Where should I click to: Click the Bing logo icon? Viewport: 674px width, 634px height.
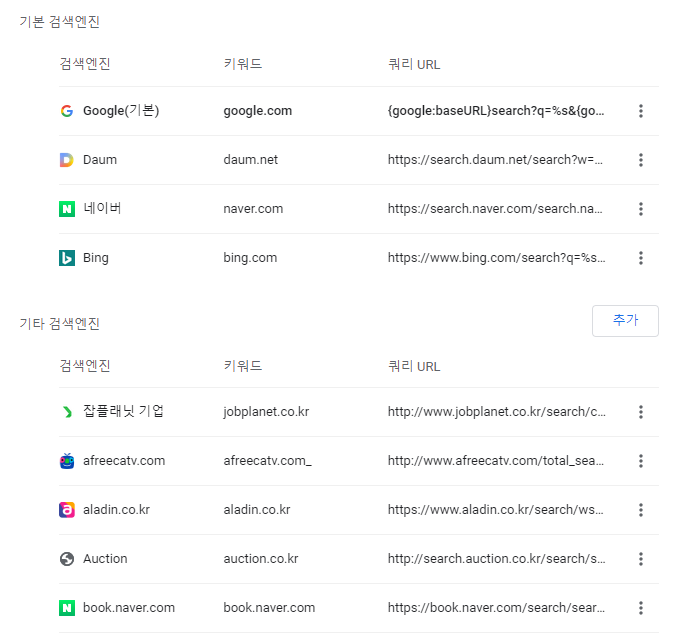click(67, 258)
